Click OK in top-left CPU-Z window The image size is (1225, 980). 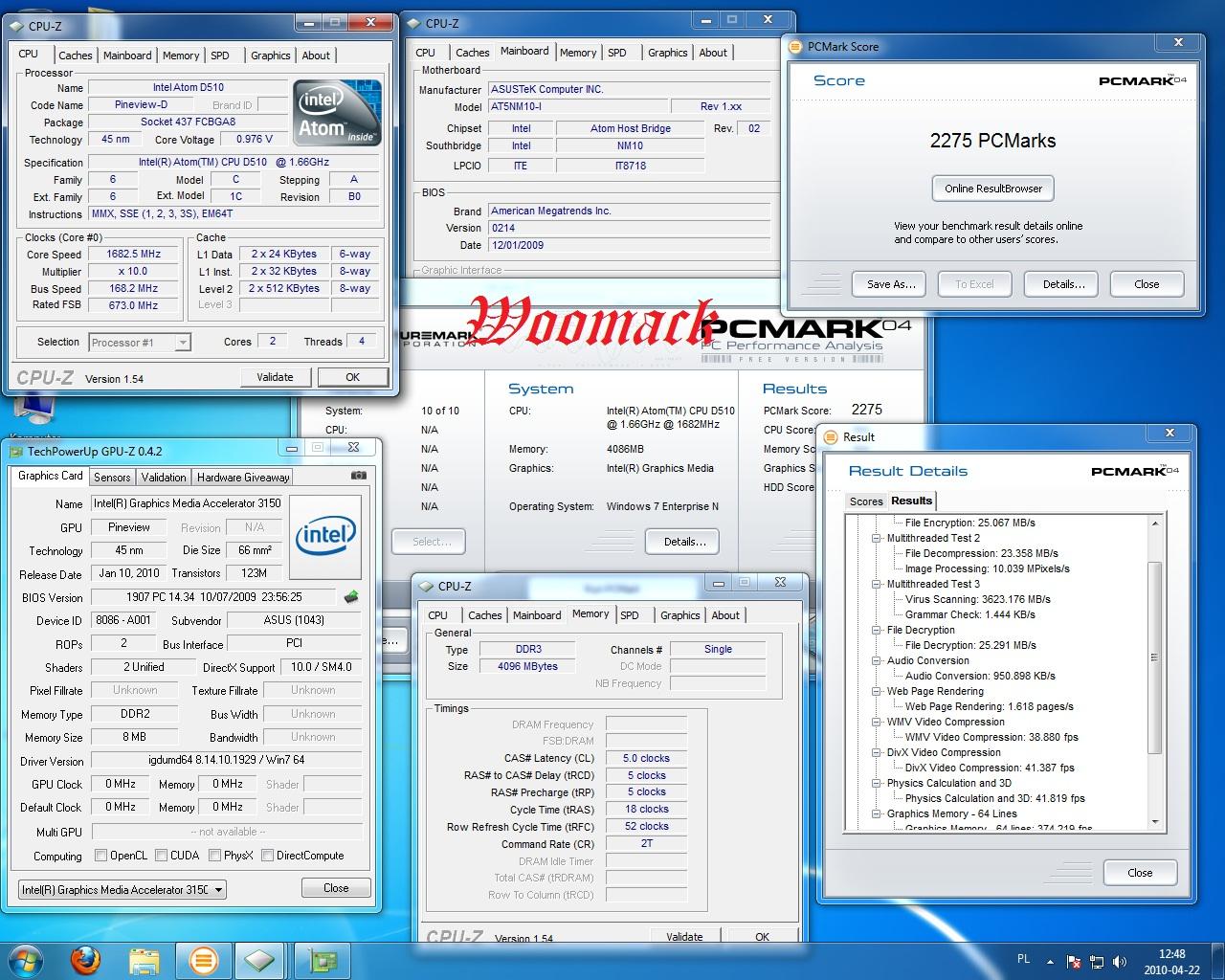click(x=352, y=377)
